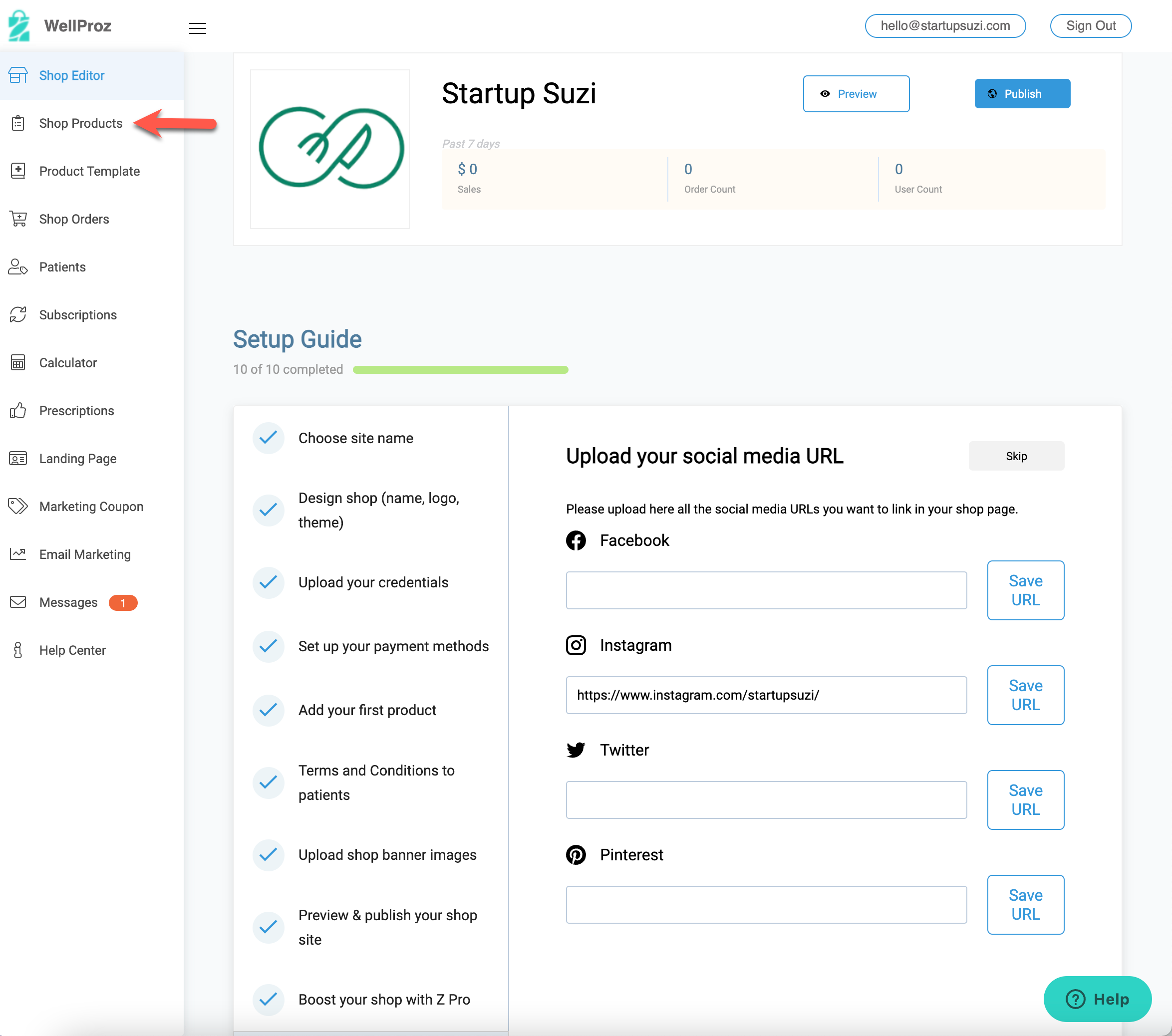The width and height of the screenshot is (1172, 1036).
Task: Click the Shop Editor storefront icon
Action: click(x=18, y=75)
